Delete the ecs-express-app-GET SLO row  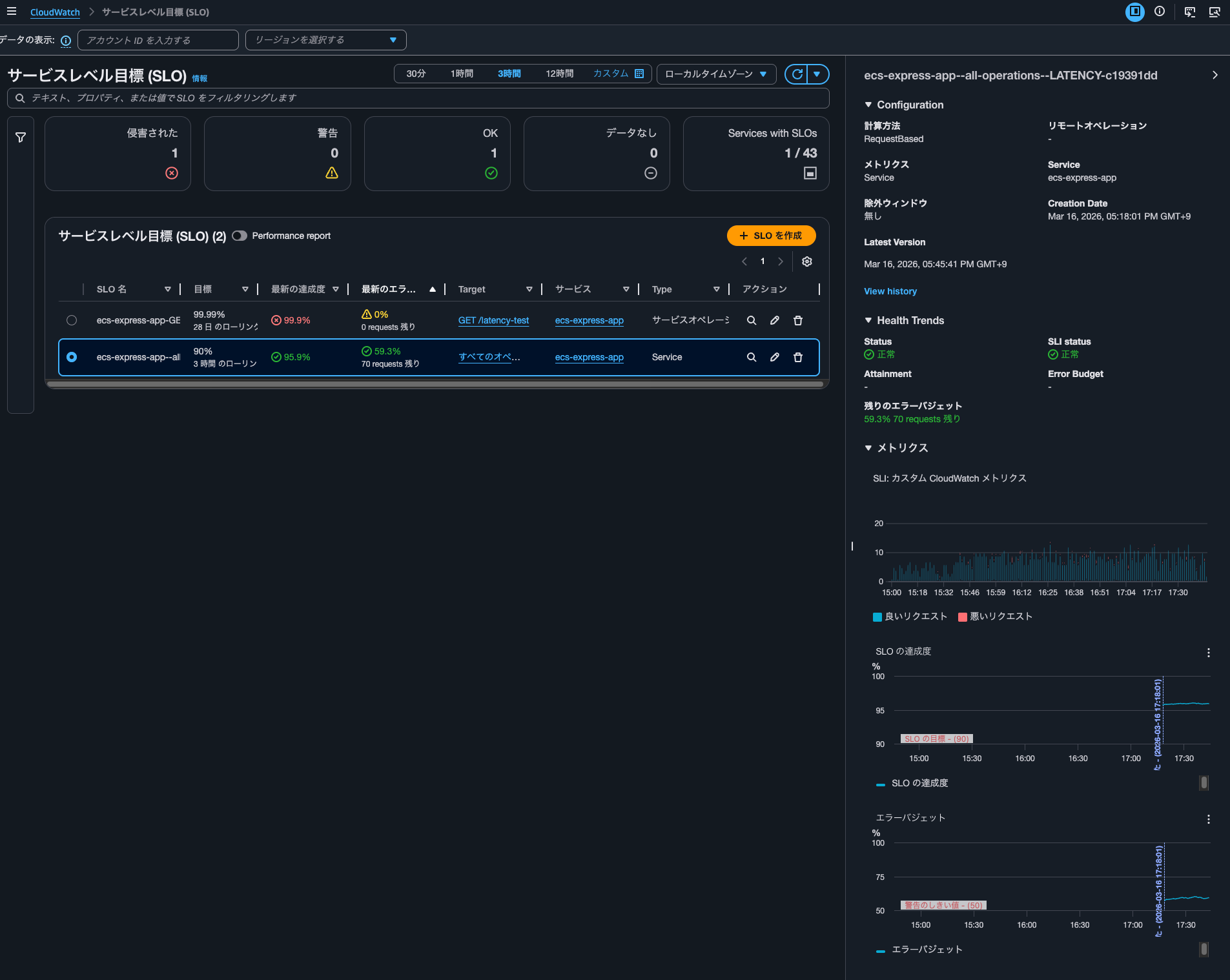click(x=797, y=321)
